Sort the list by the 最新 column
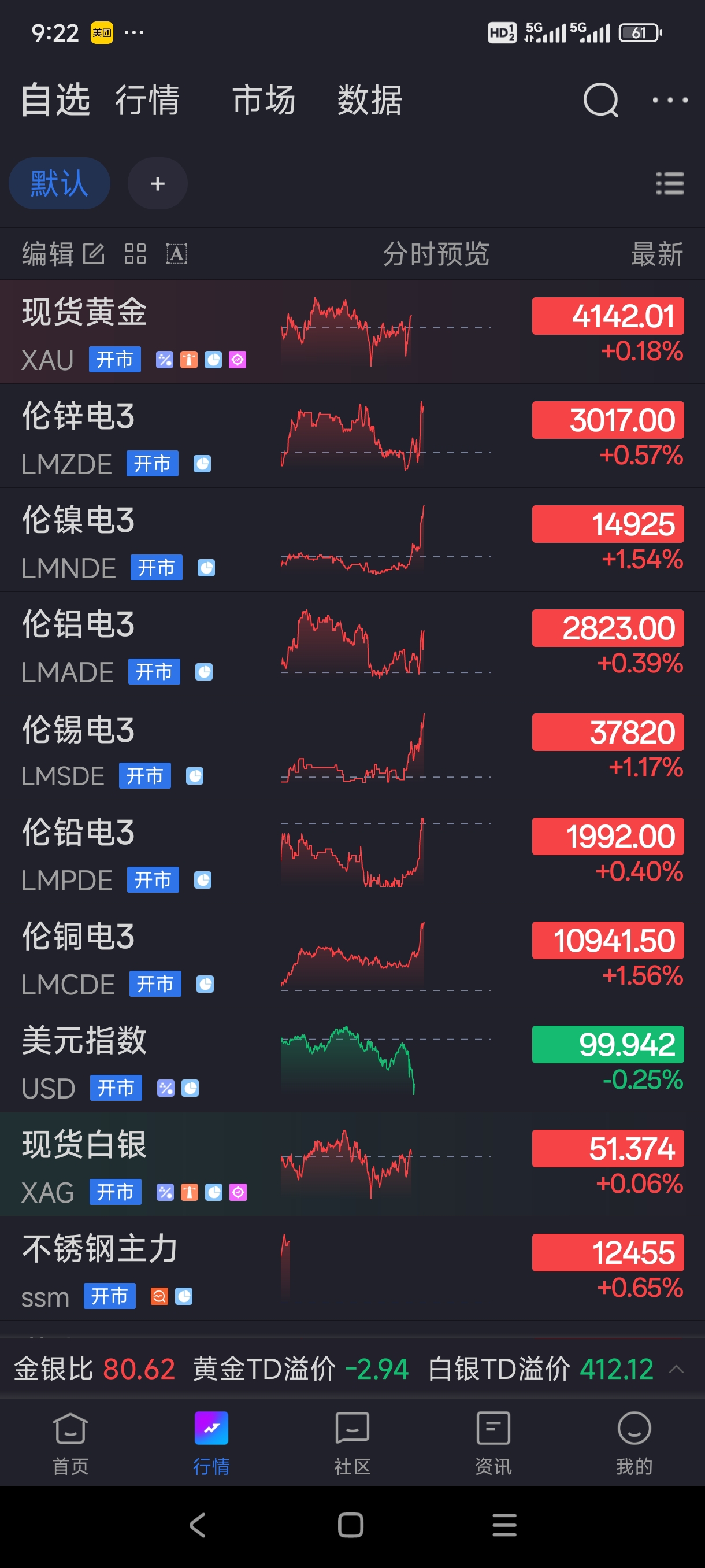This screenshot has height=1568, width=705. [656, 254]
